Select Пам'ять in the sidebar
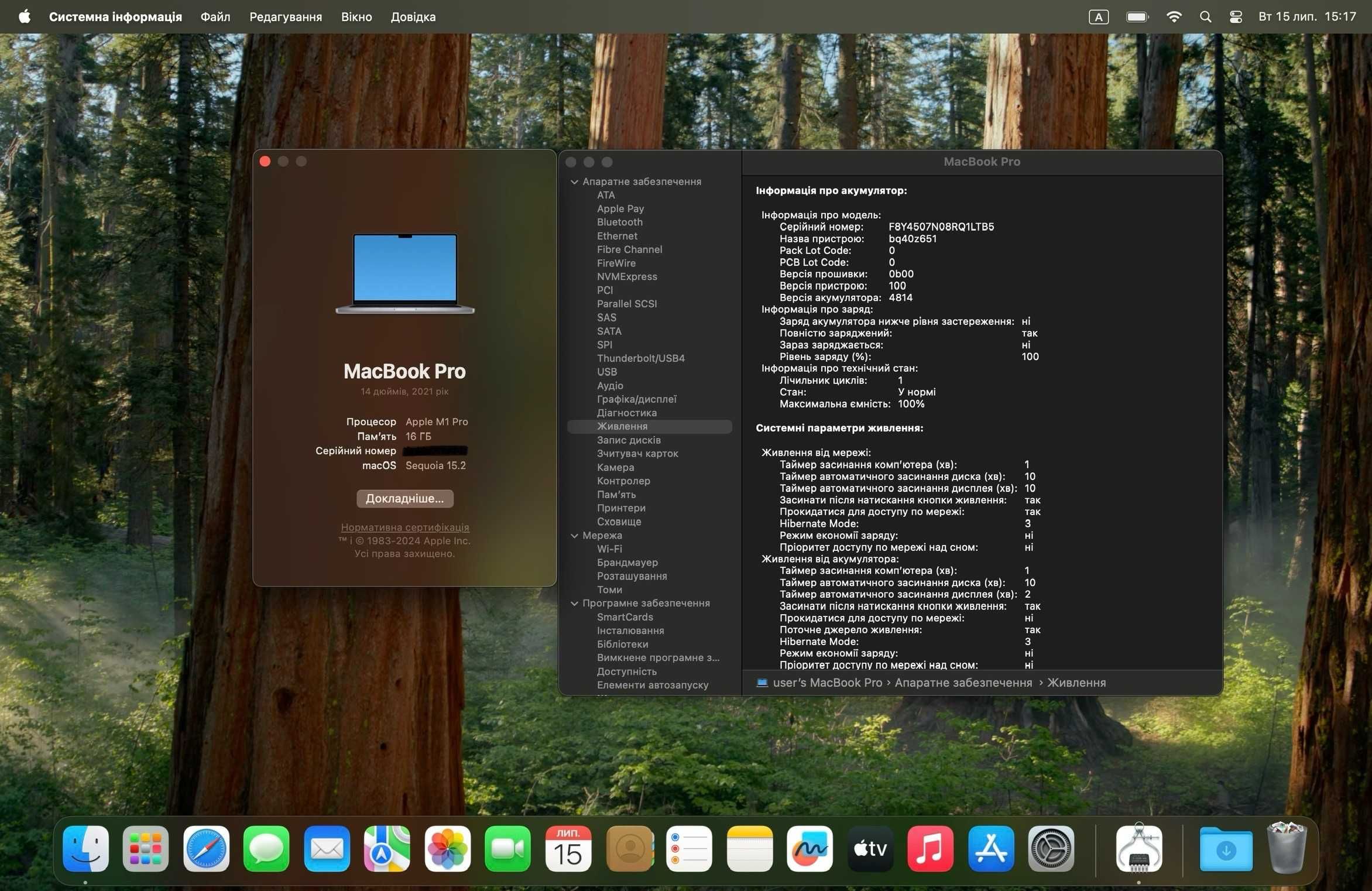This screenshot has height=891, width=1372. (x=616, y=495)
